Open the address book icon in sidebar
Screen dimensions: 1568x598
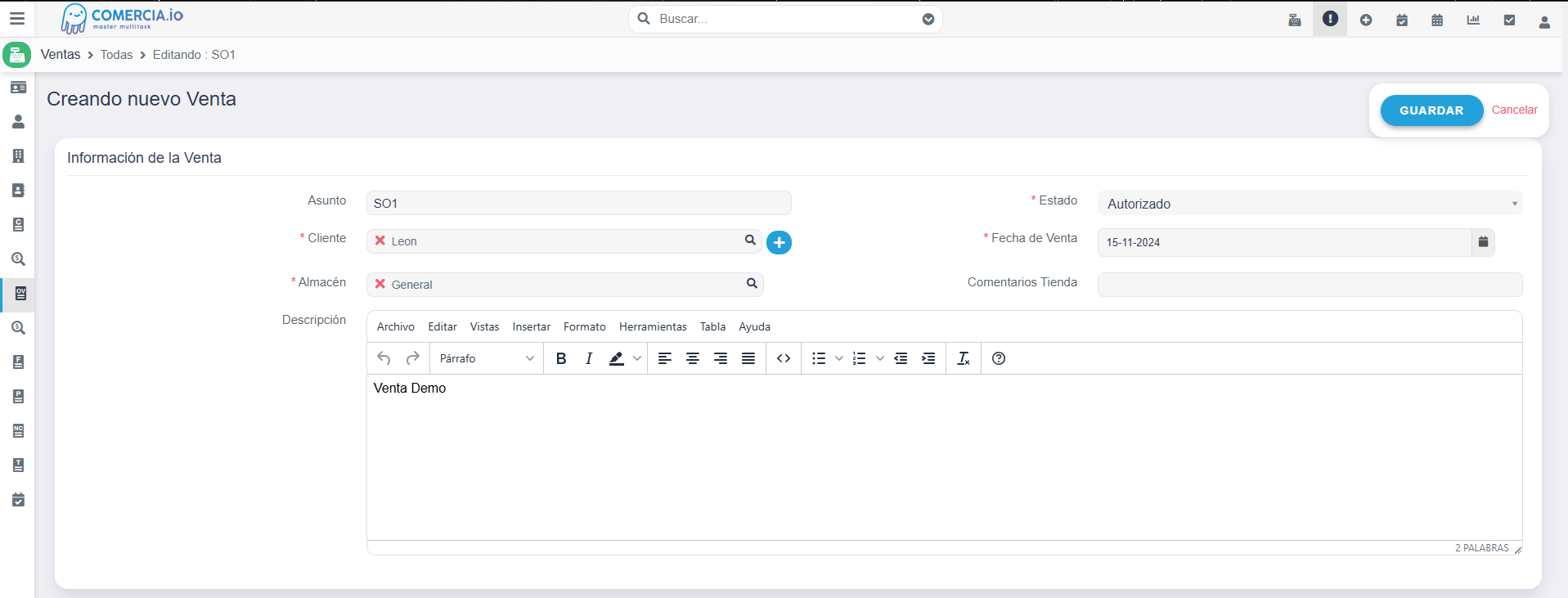tap(18, 191)
